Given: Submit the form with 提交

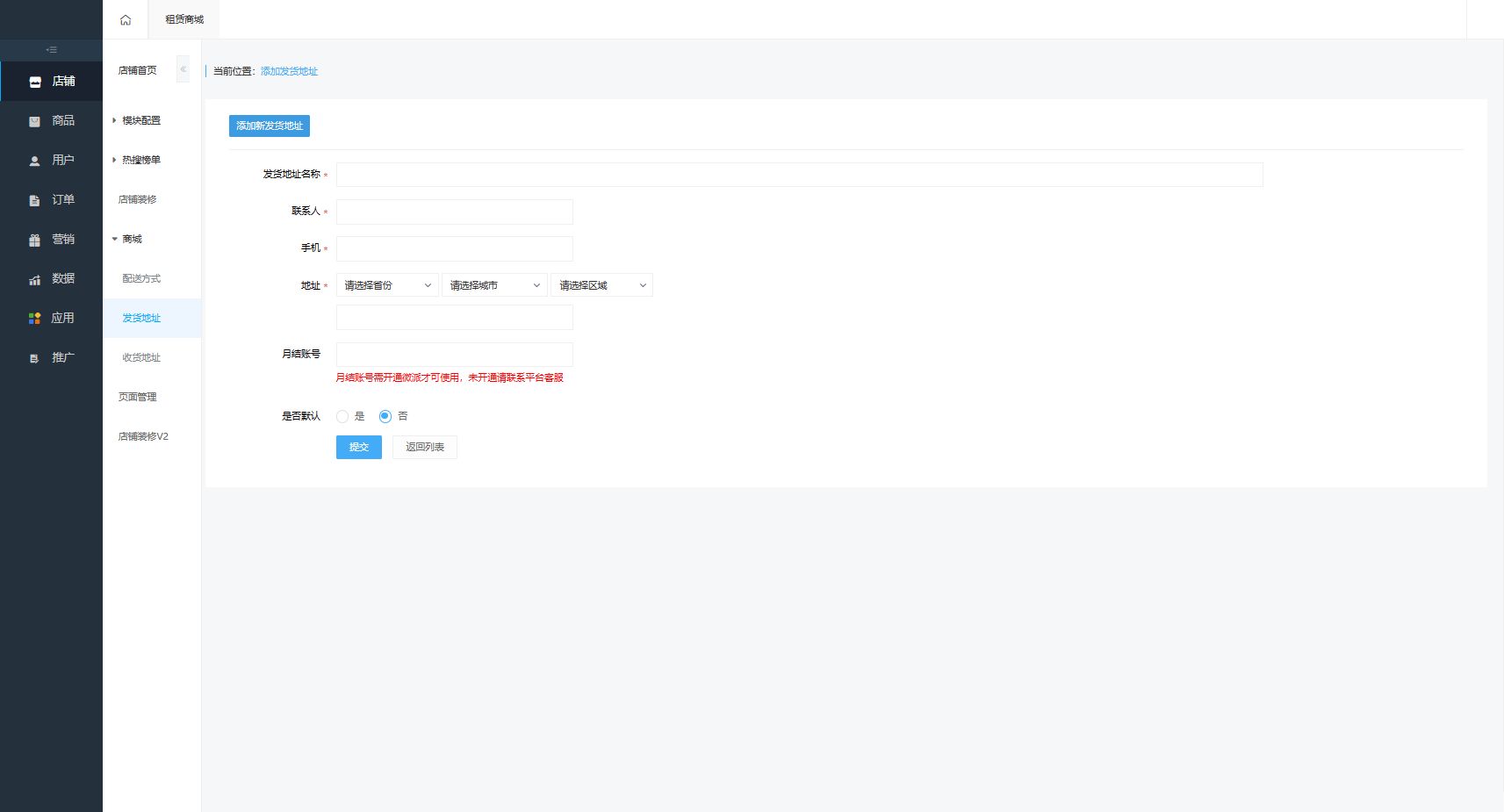Looking at the screenshot, I should coord(359,447).
